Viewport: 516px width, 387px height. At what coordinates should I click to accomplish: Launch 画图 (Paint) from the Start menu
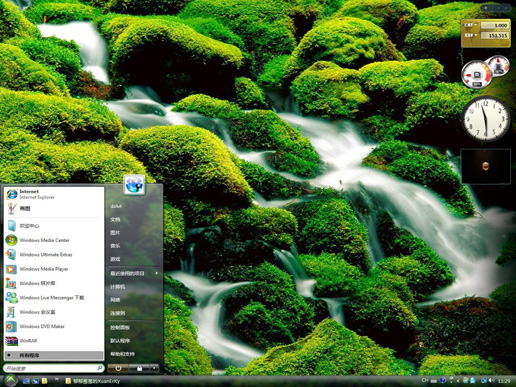(x=53, y=208)
